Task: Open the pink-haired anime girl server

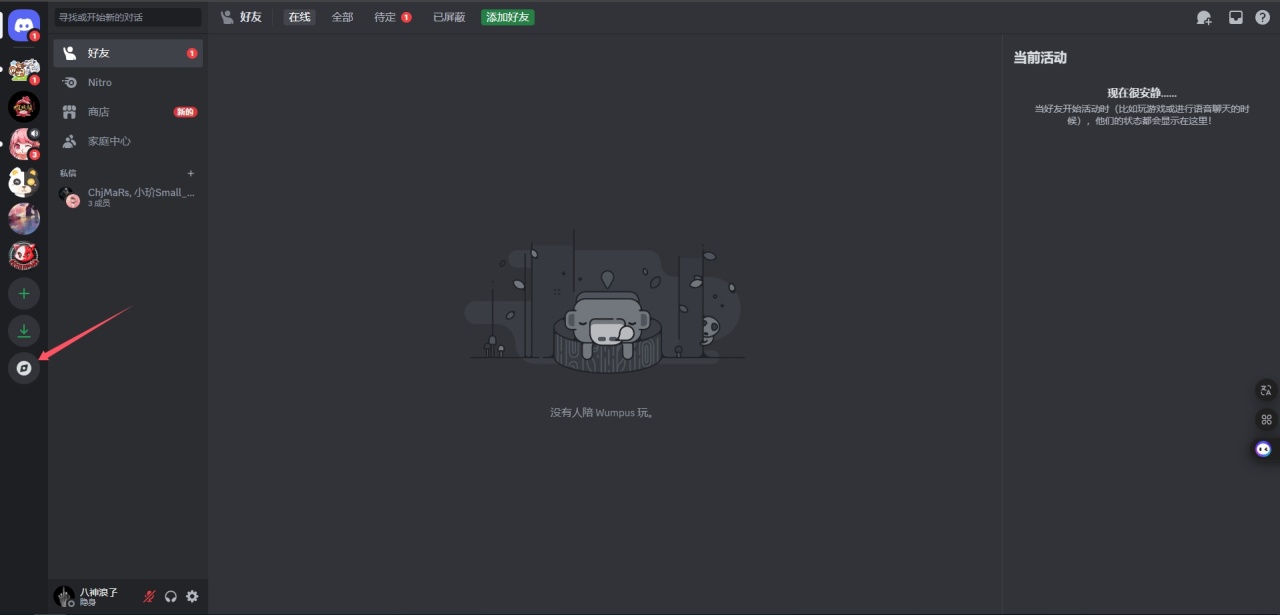Action: (24, 143)
